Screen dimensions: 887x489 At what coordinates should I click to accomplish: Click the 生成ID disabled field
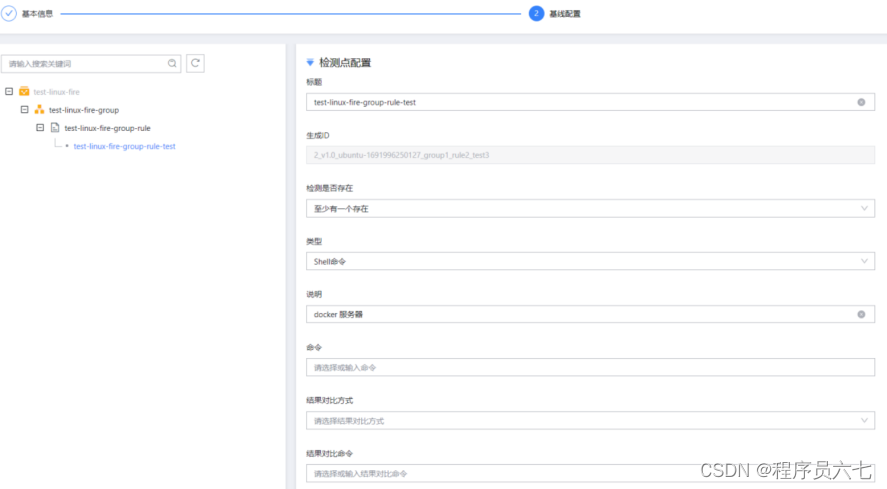tap(590, 155)
